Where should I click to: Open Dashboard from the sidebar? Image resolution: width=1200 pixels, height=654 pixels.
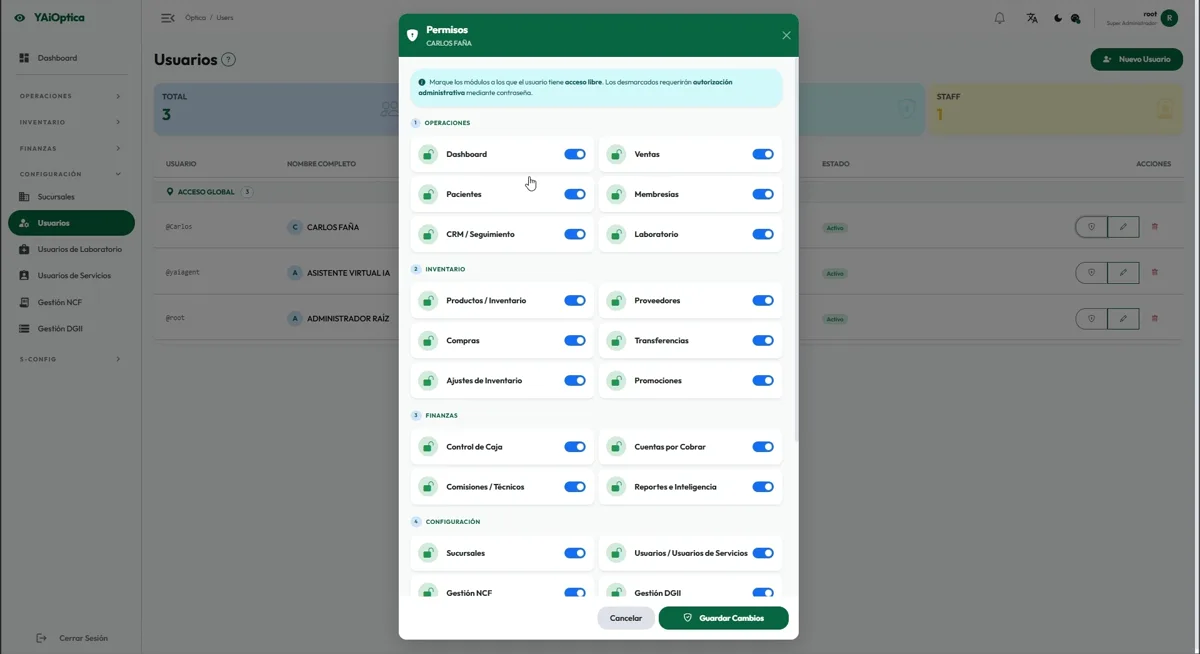tap(70, 58)
